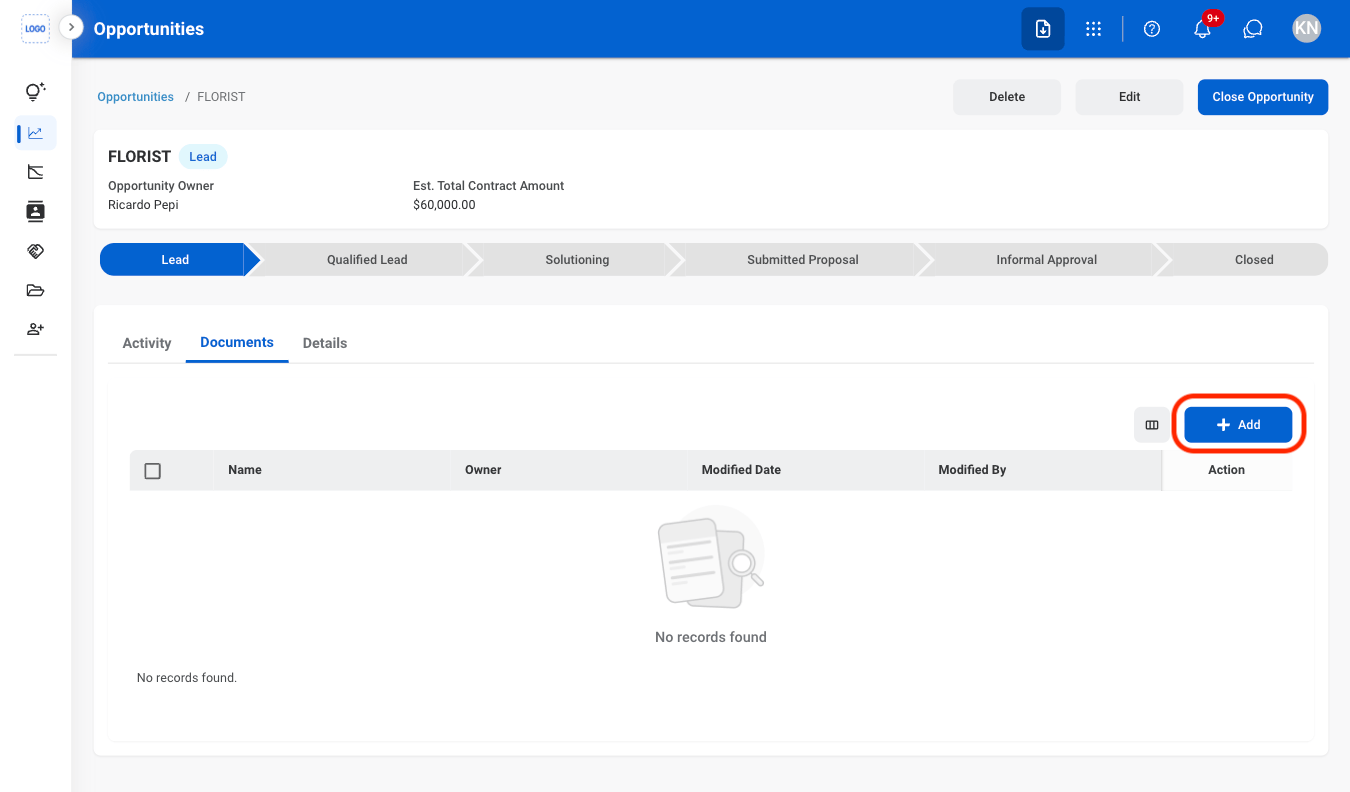Viewport: 1350px width, 792px height.
Task: Open the add-user sidebar icon
Action: [36, 329]
